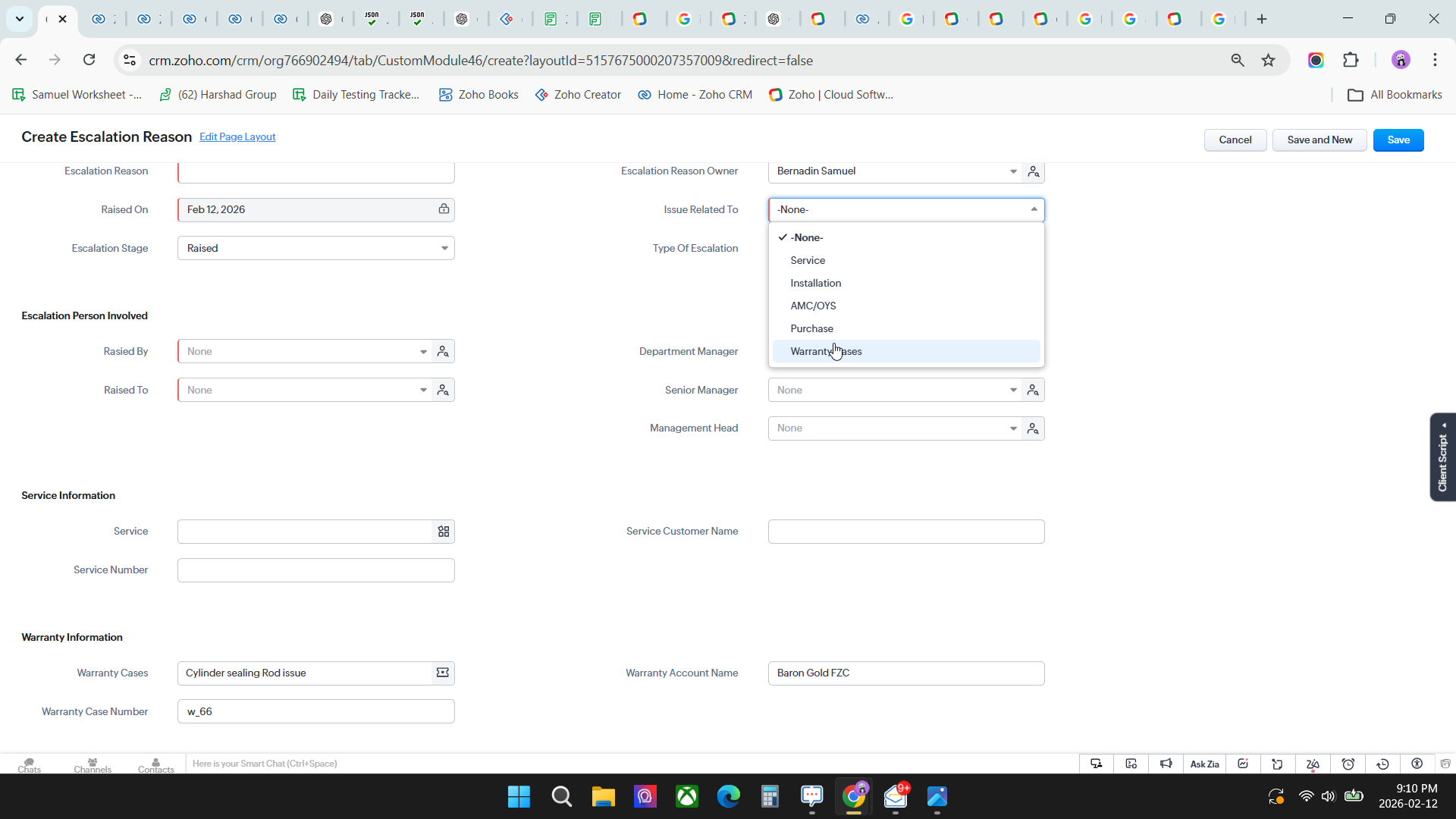Open the Client Script side panel
This screenshot has width=1456, height=819.
1442,457
